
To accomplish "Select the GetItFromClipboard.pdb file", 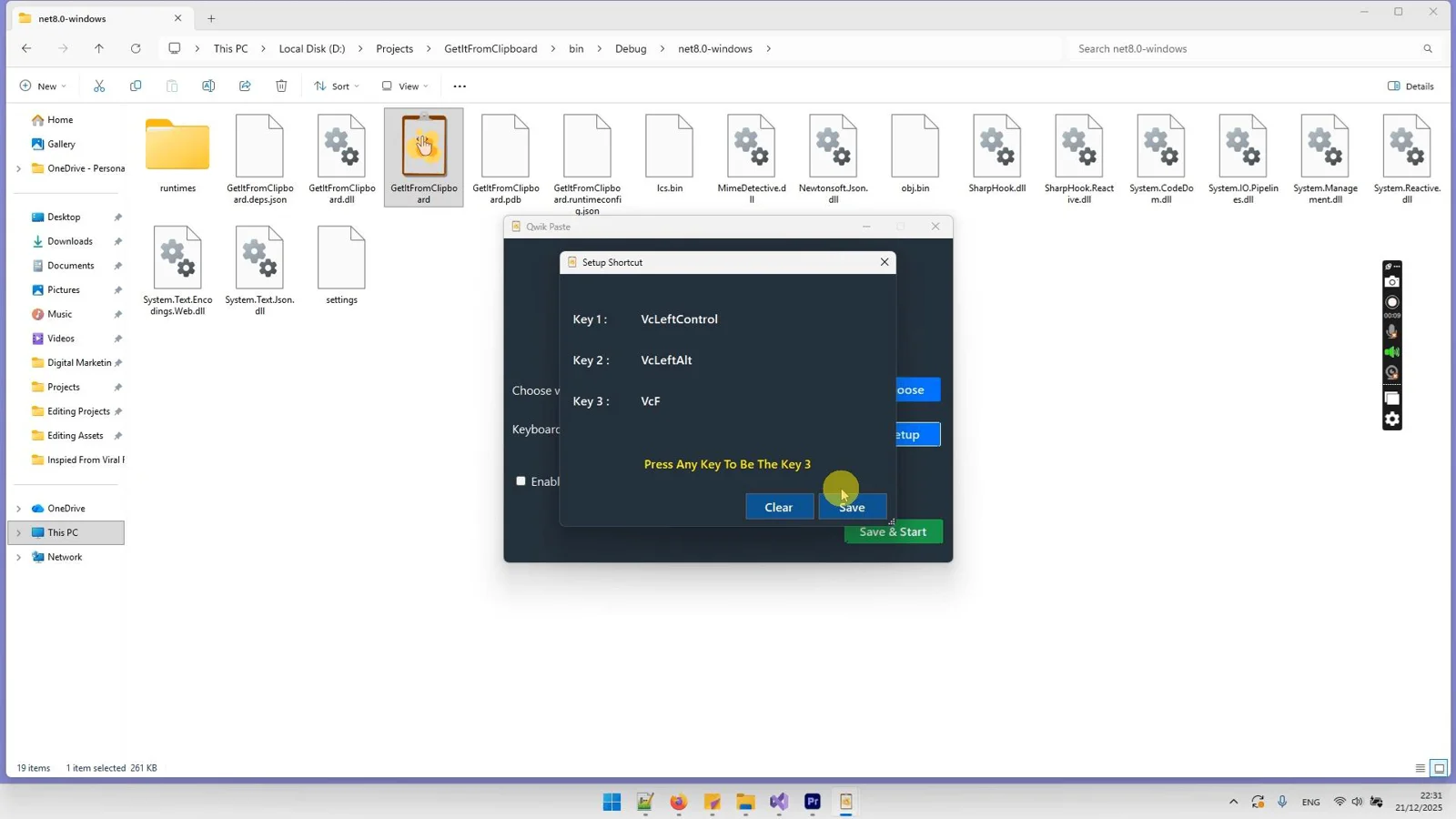I will tap(505, 158).
